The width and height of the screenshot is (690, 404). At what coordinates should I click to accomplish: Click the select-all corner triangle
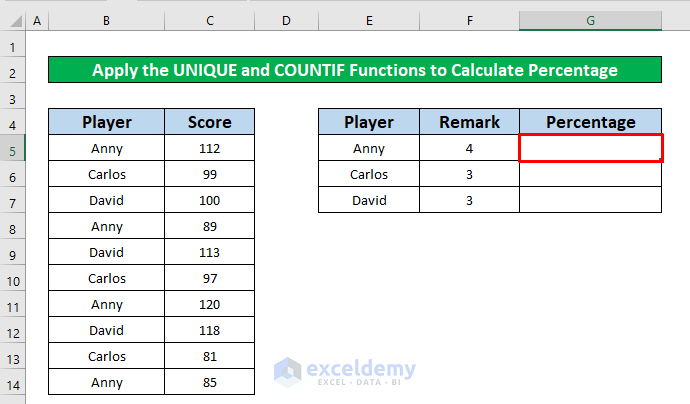click(11, 21)
